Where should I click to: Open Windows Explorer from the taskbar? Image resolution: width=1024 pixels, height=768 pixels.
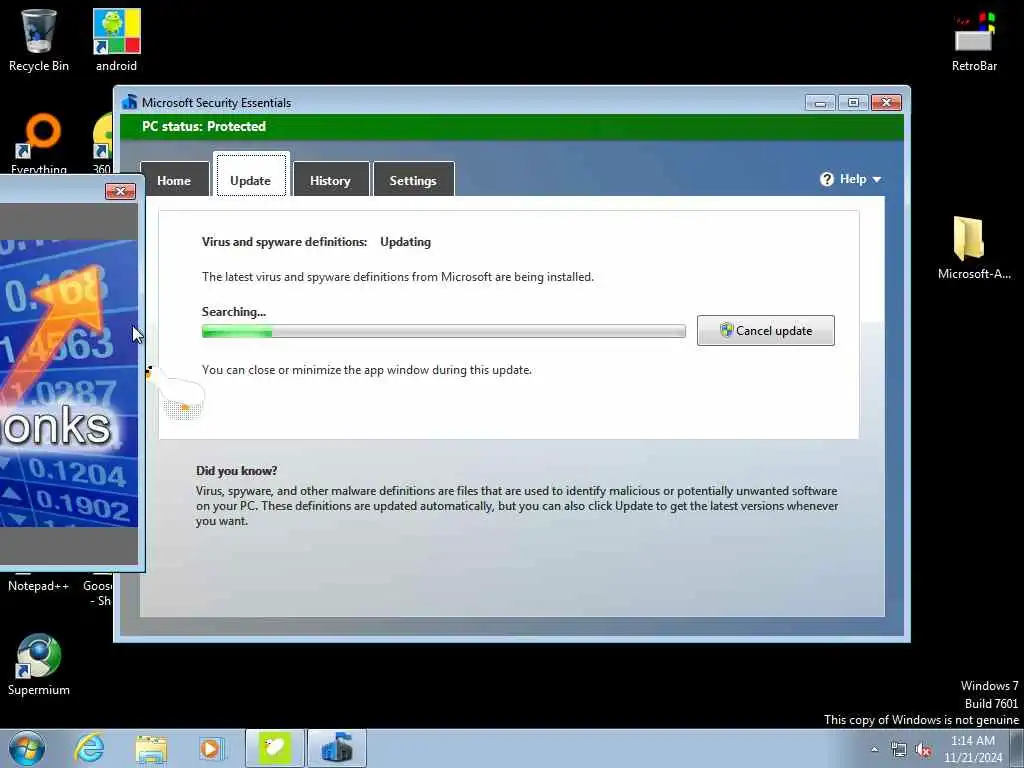click(151, 748)
